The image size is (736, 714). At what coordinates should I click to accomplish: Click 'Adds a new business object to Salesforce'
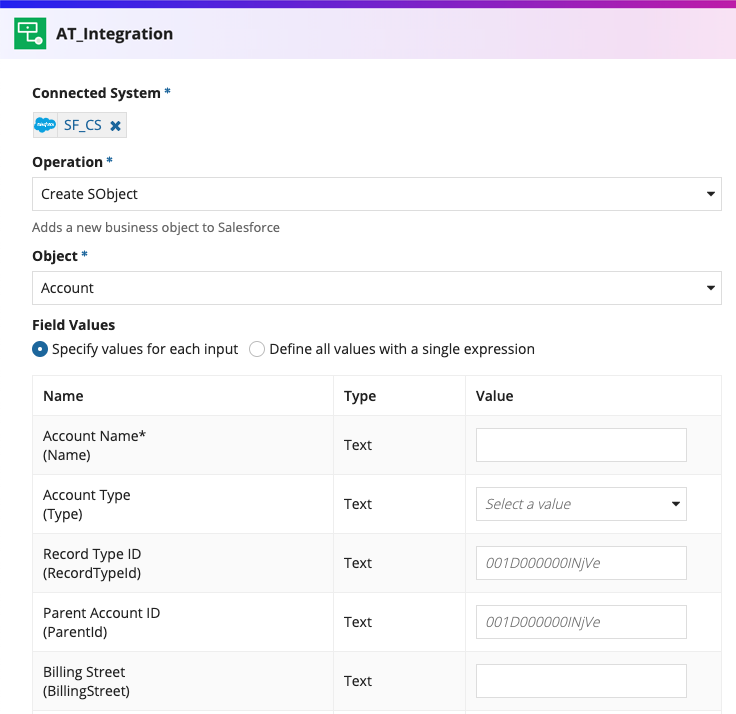[156, 228]
